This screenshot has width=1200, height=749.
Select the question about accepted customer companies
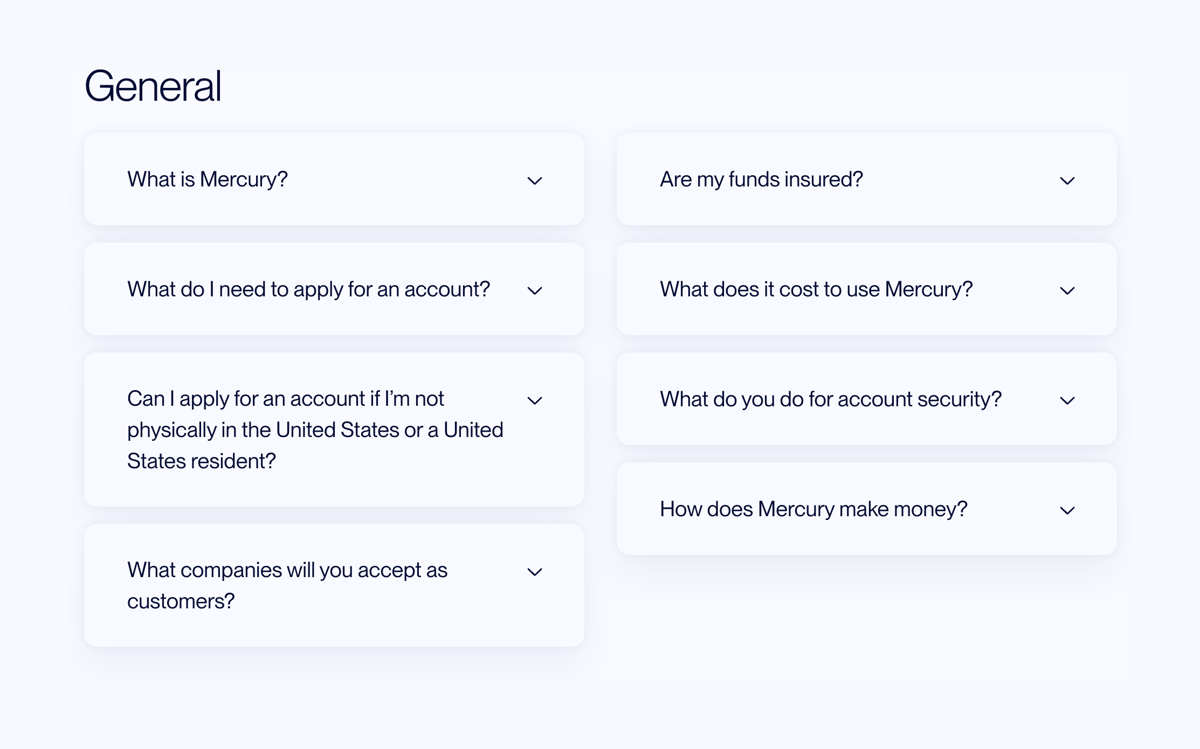pyautogui.click(x=287, y=585)
